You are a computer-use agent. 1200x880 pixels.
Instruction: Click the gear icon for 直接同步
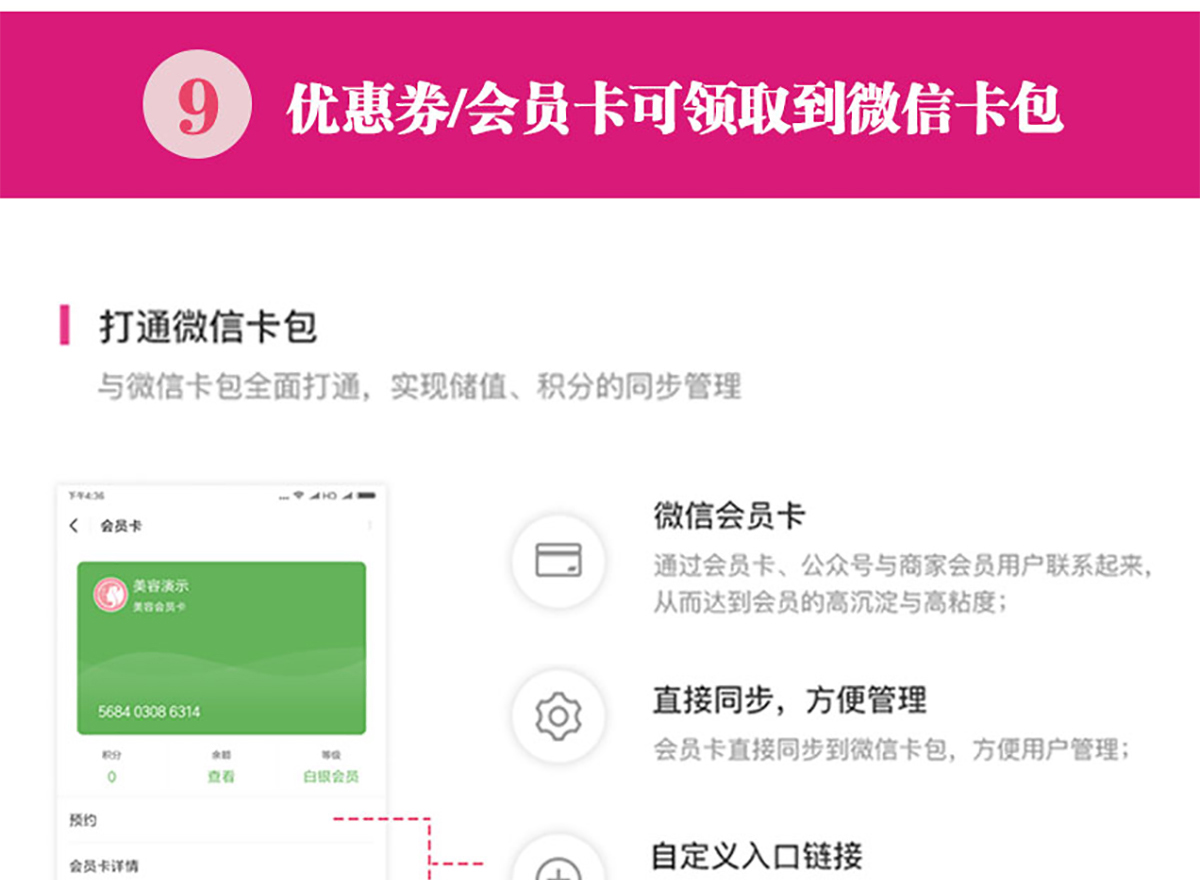(x=558, y=716)
